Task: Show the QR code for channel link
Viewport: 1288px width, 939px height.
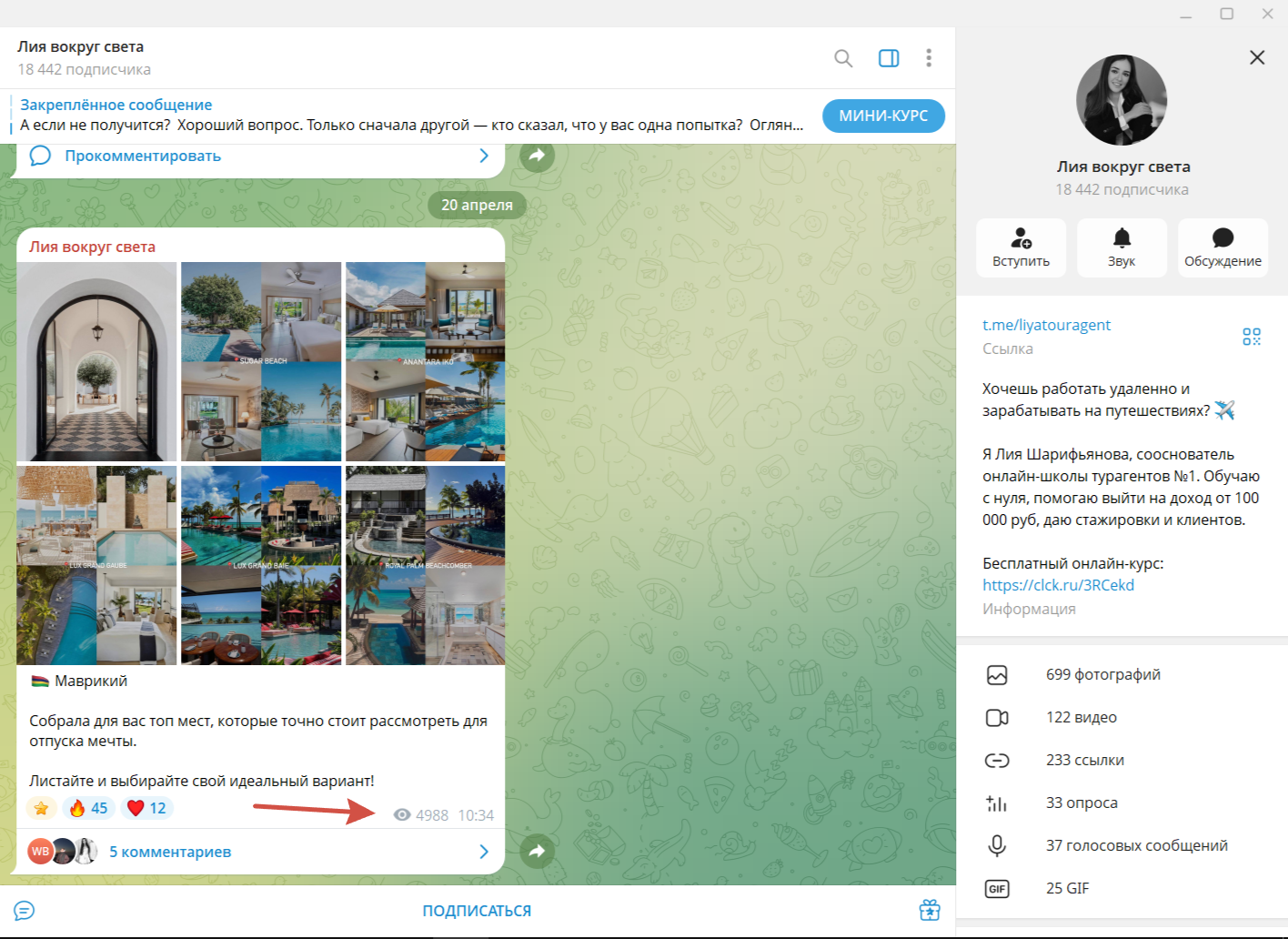Action: pos(1252,337)
